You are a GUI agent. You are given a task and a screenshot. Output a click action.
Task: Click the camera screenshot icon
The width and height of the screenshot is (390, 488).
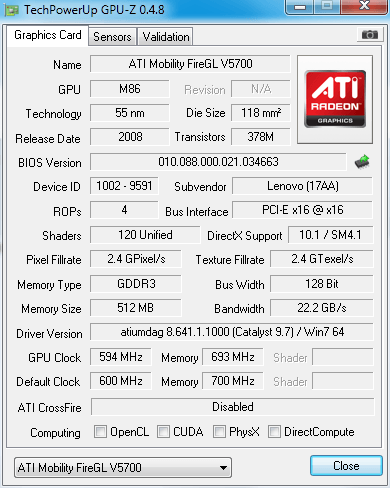370,34
